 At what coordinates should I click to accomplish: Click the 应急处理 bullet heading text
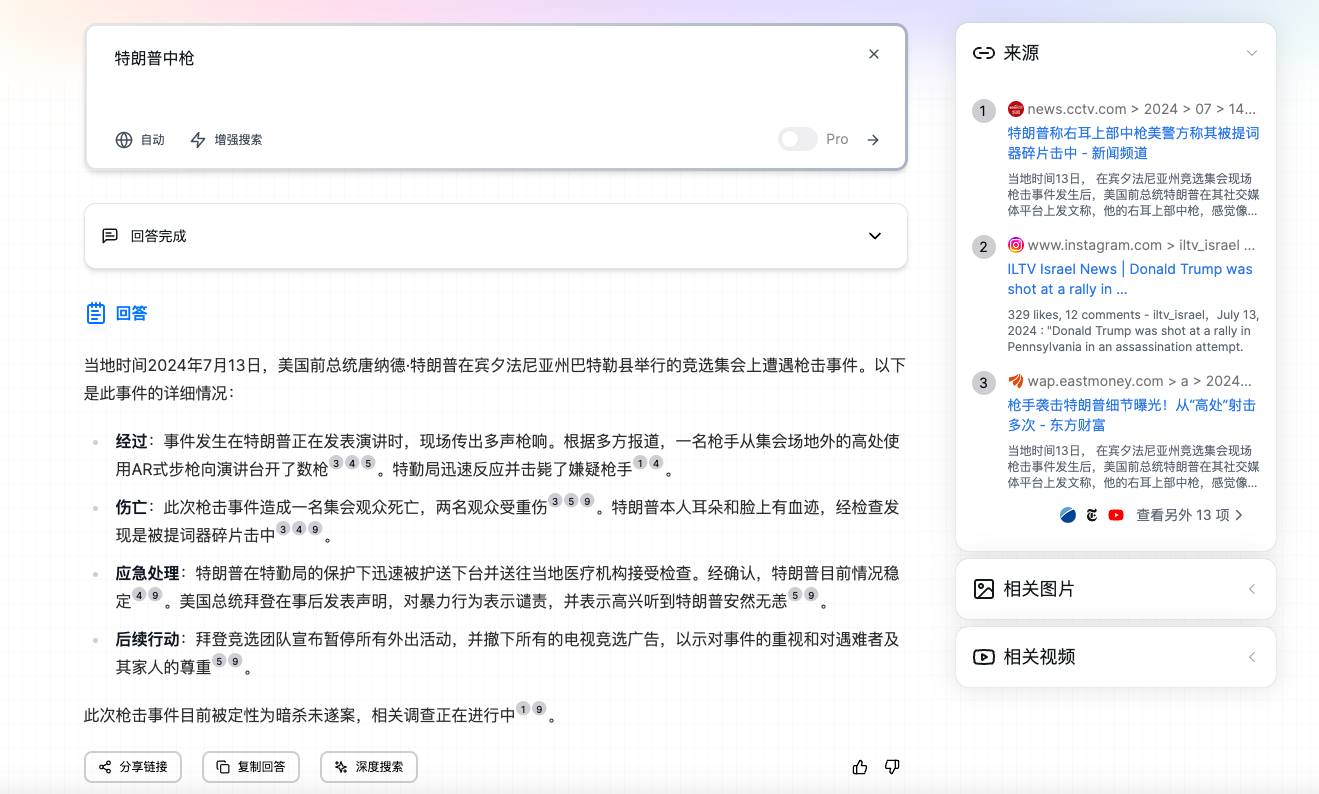147,573
